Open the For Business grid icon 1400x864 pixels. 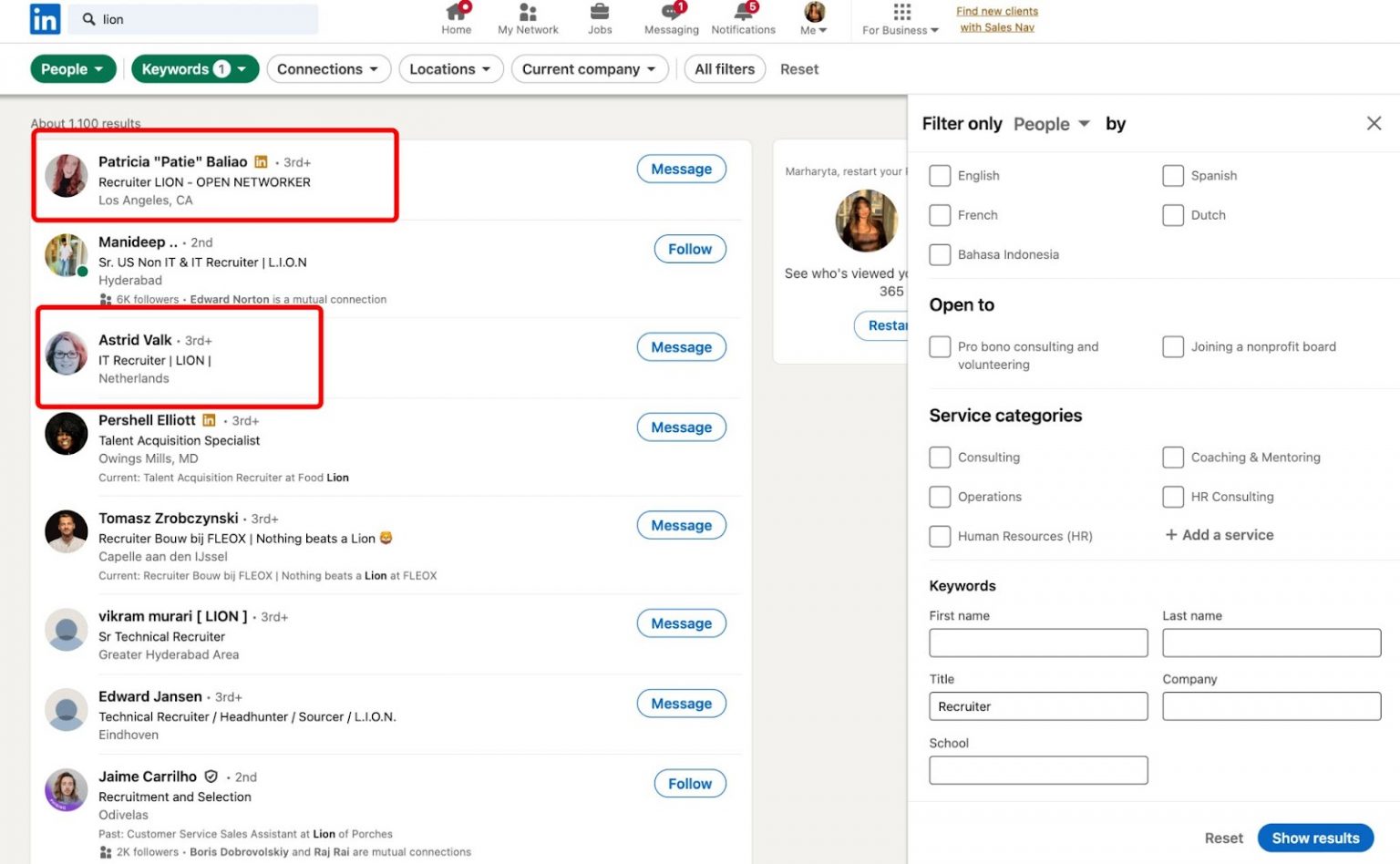click(901, 13)
